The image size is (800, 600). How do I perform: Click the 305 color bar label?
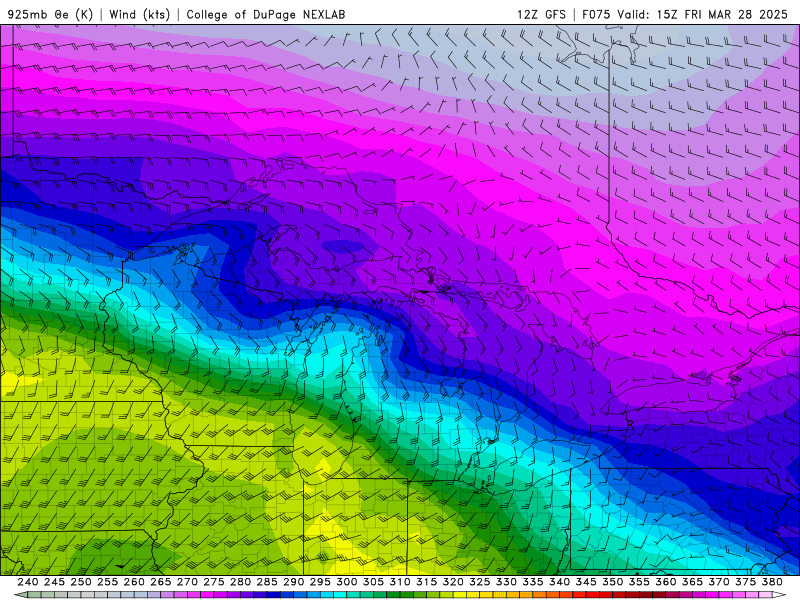[x=373, y=582]
